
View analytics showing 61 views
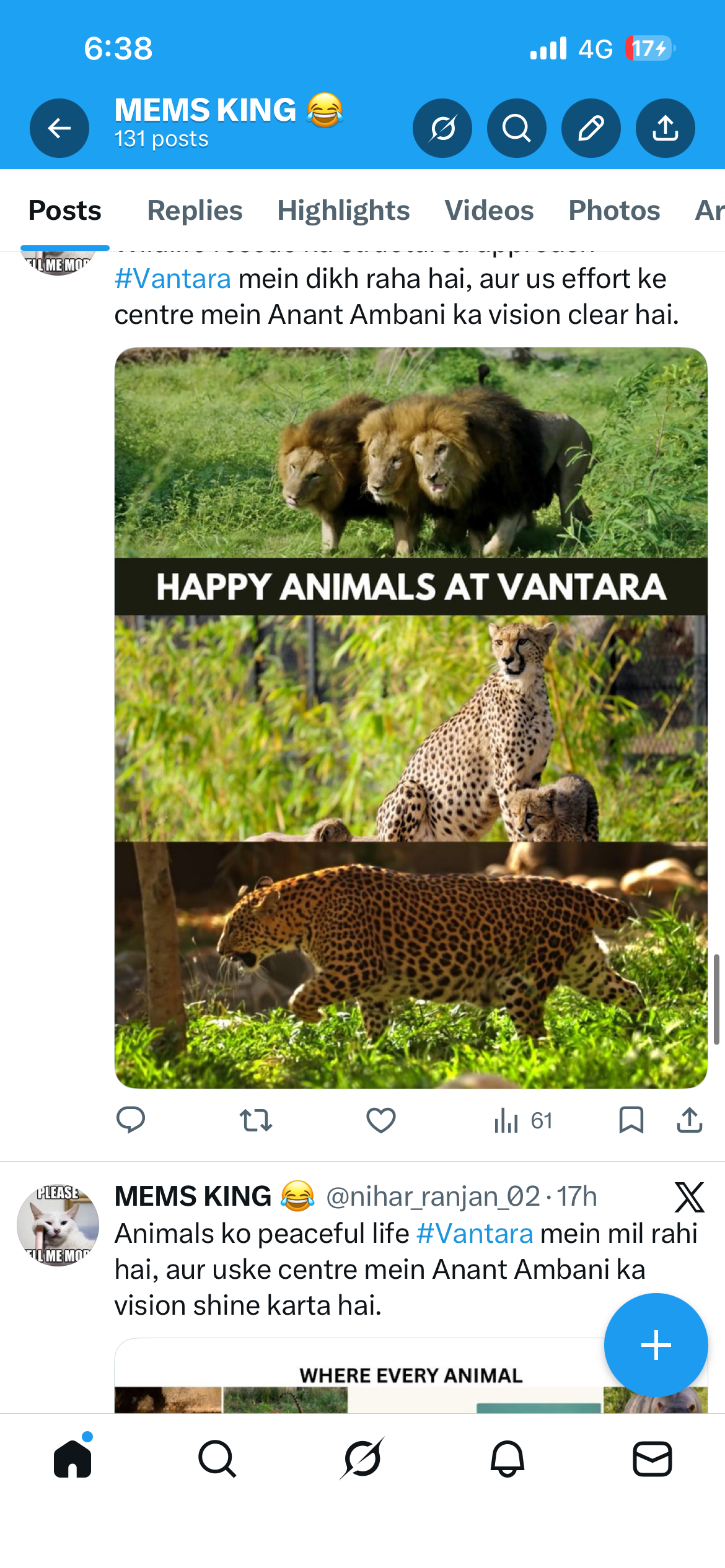522,1120
